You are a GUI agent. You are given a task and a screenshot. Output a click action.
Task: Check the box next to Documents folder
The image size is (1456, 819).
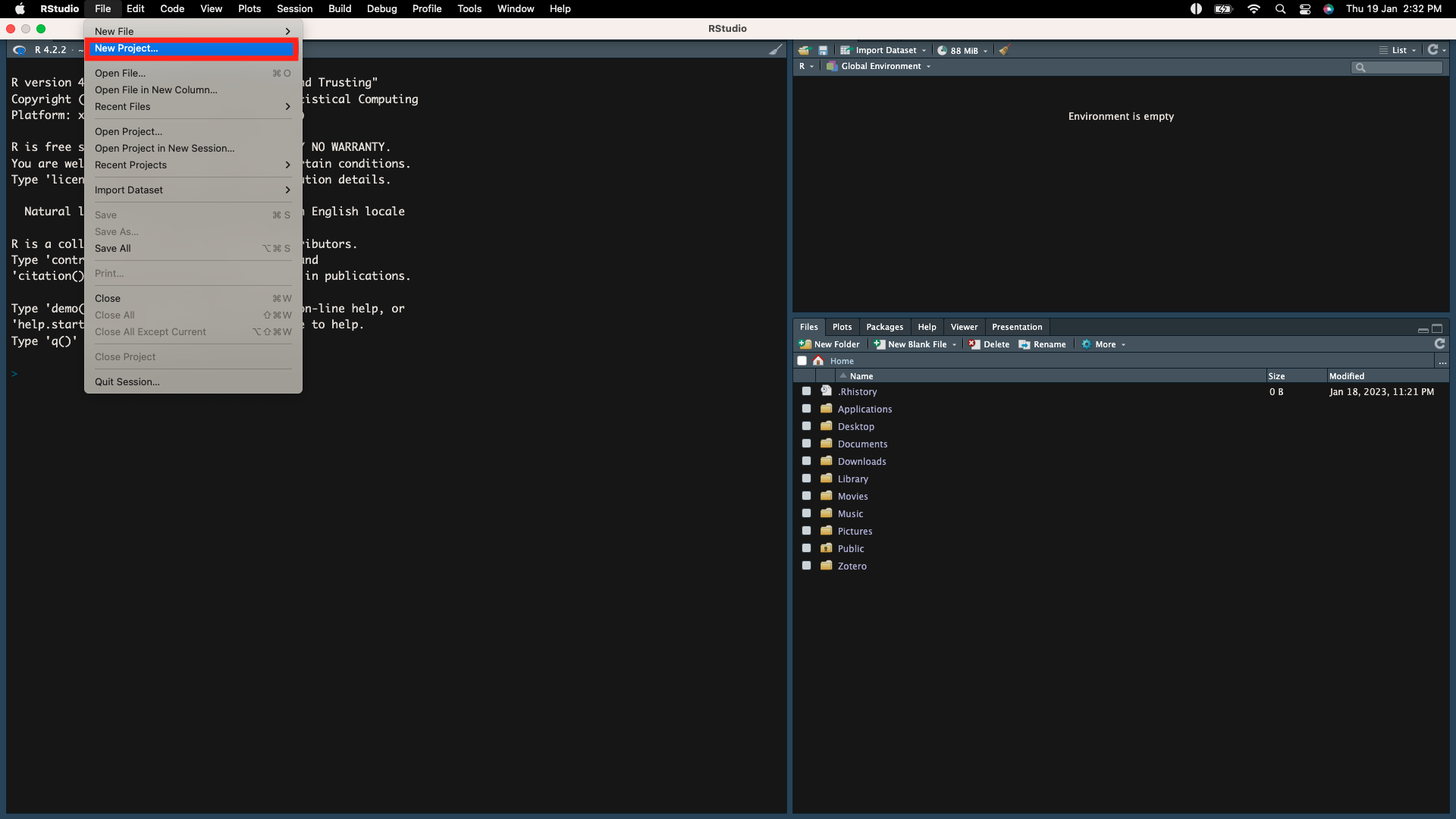coord(806,444)
